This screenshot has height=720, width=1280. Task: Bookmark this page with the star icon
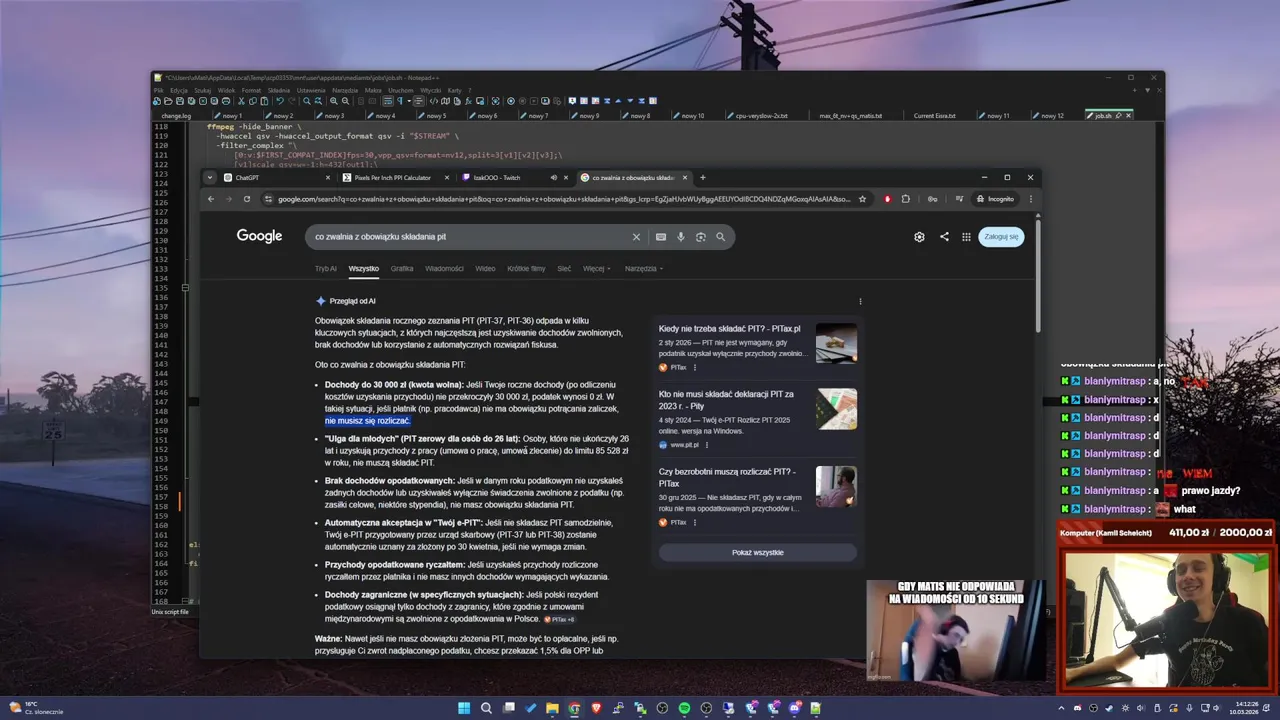(x=863, y=199)
